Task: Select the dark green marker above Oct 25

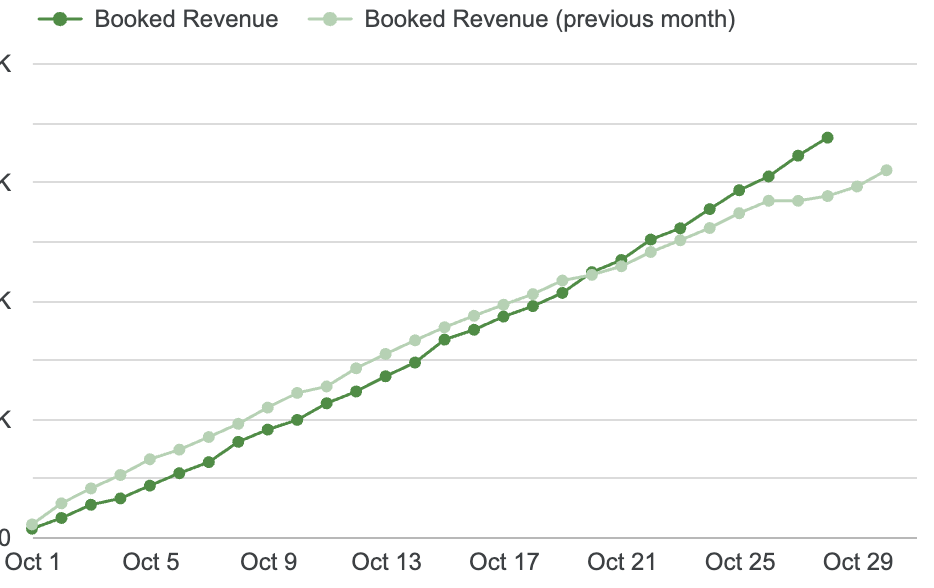Action: tap(740, 188)
